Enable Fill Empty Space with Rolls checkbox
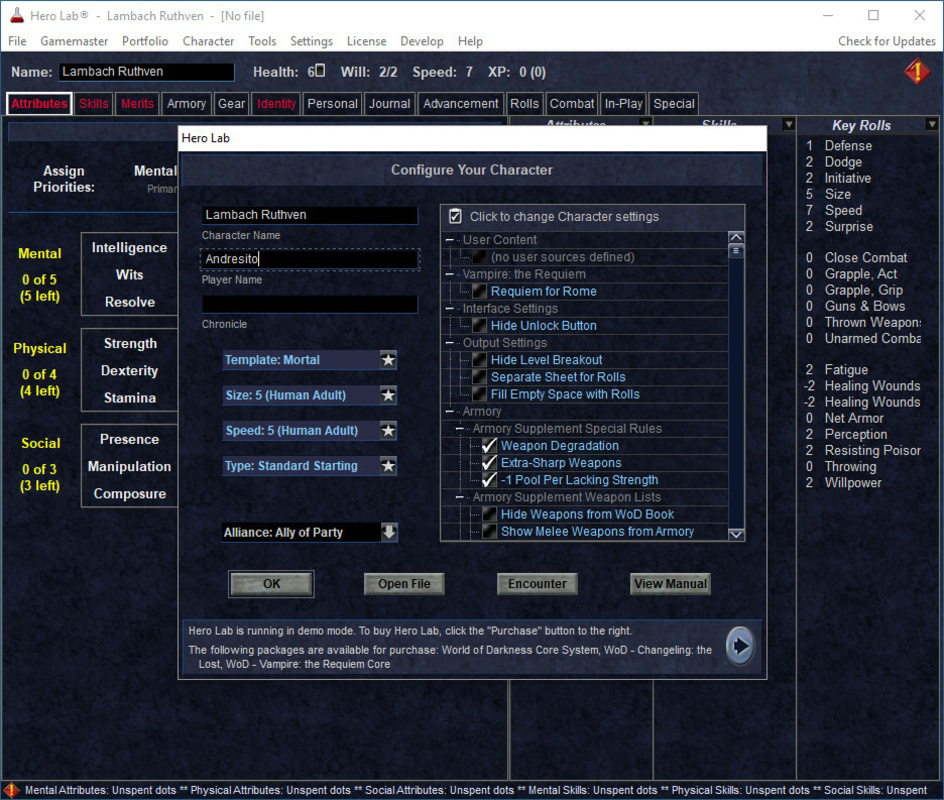Viewport: 944px width, 800px height. click(479, 394)
